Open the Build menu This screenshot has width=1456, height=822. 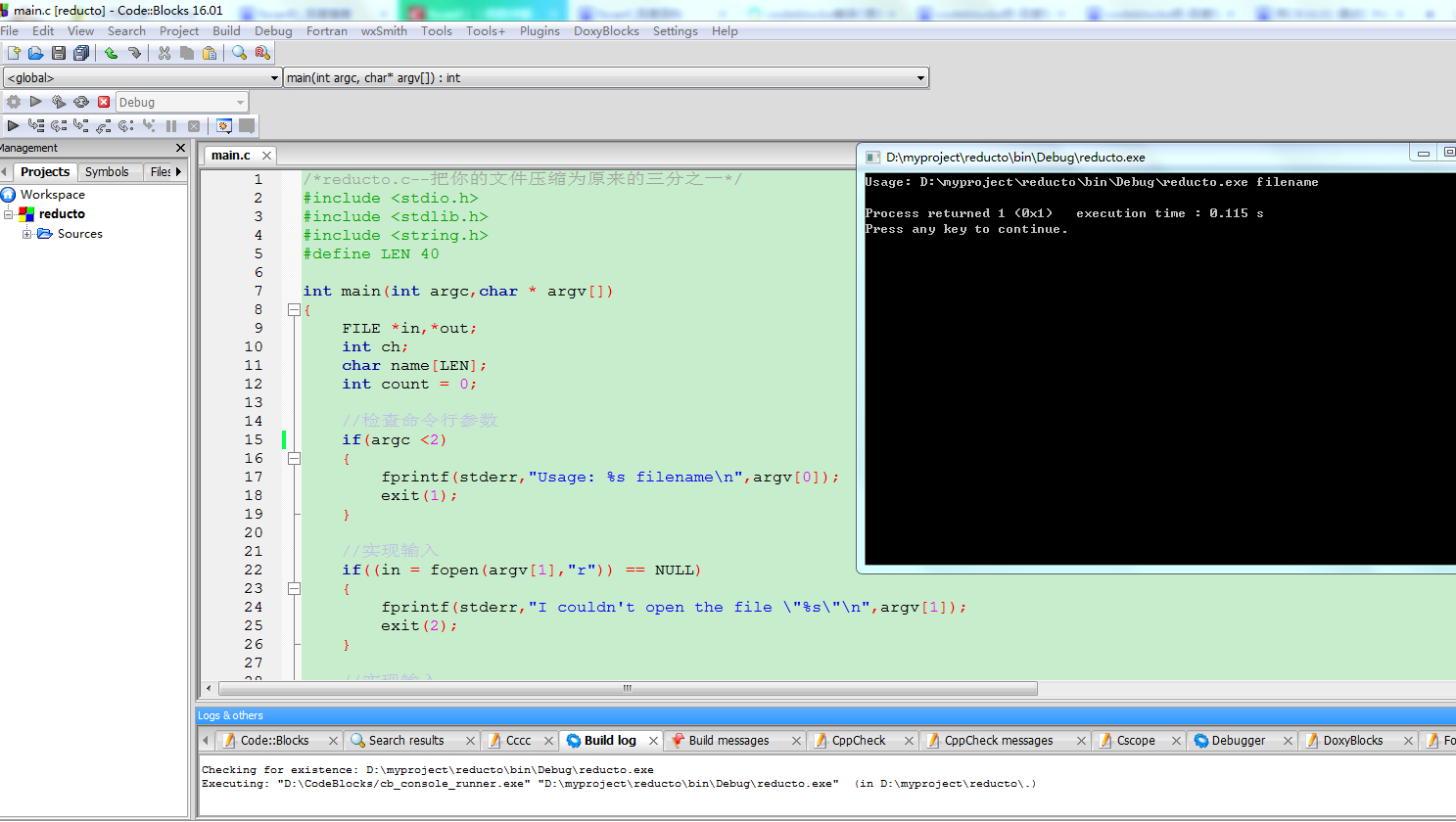point(226,31)
